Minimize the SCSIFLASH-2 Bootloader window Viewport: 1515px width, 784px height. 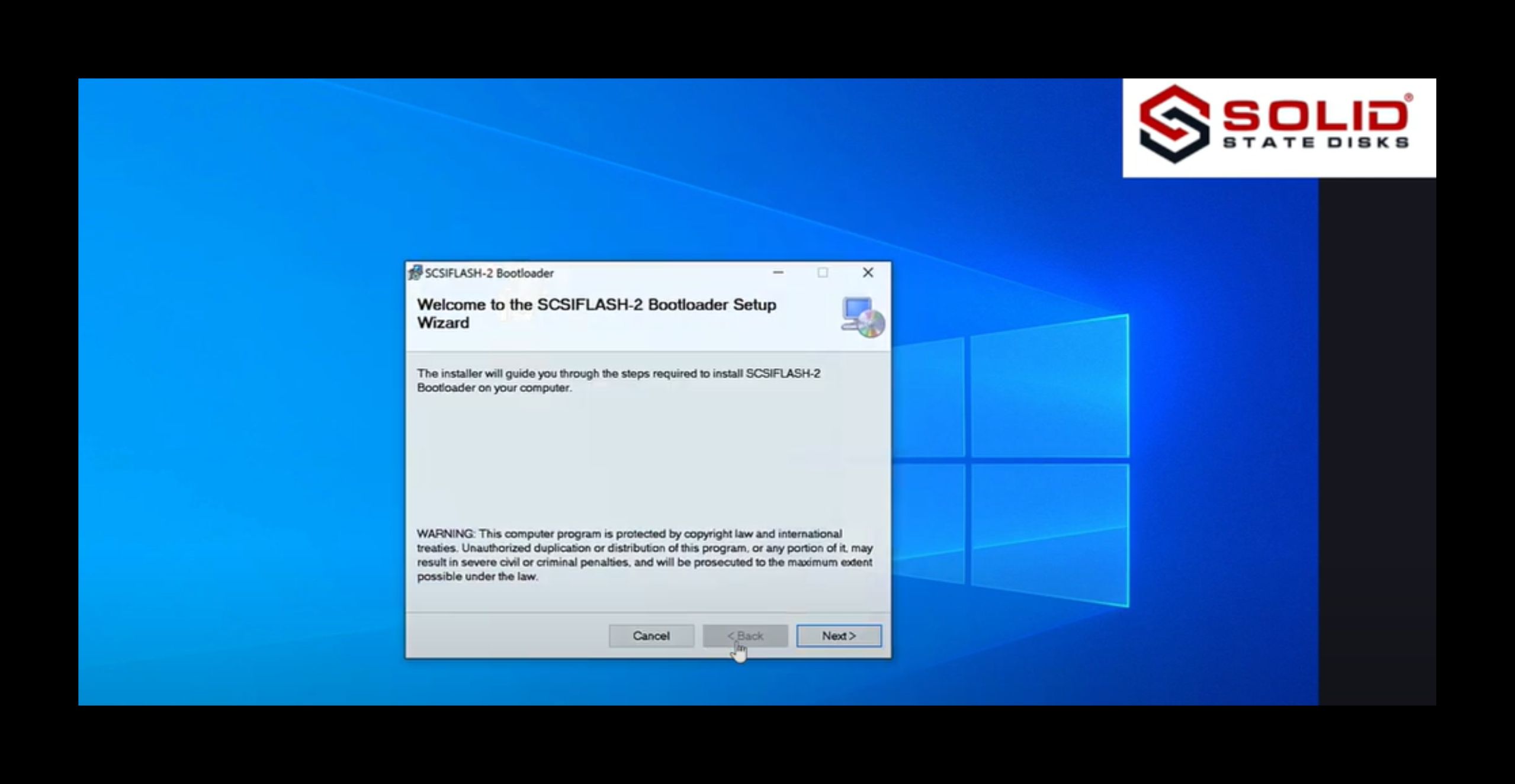pos(777,273)
